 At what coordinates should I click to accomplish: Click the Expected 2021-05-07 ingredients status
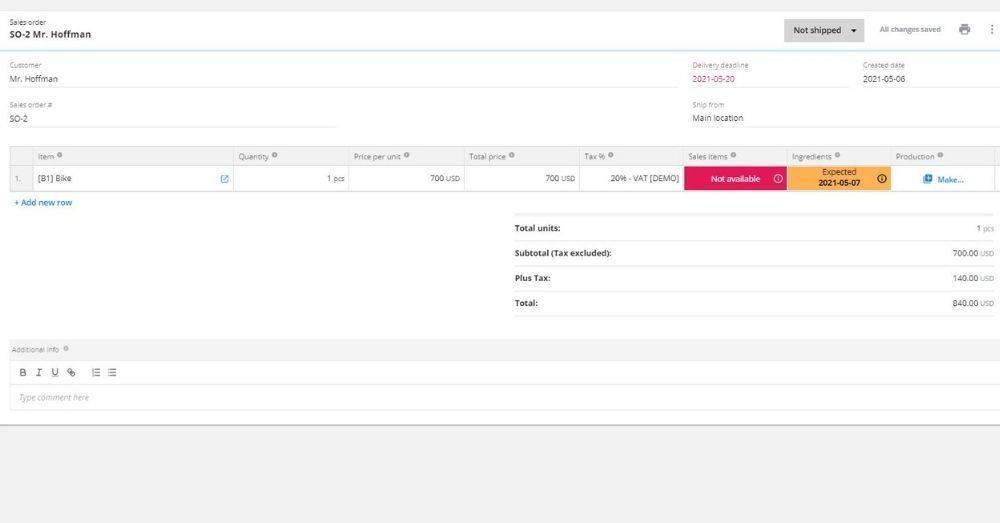(x=839, y=179)
